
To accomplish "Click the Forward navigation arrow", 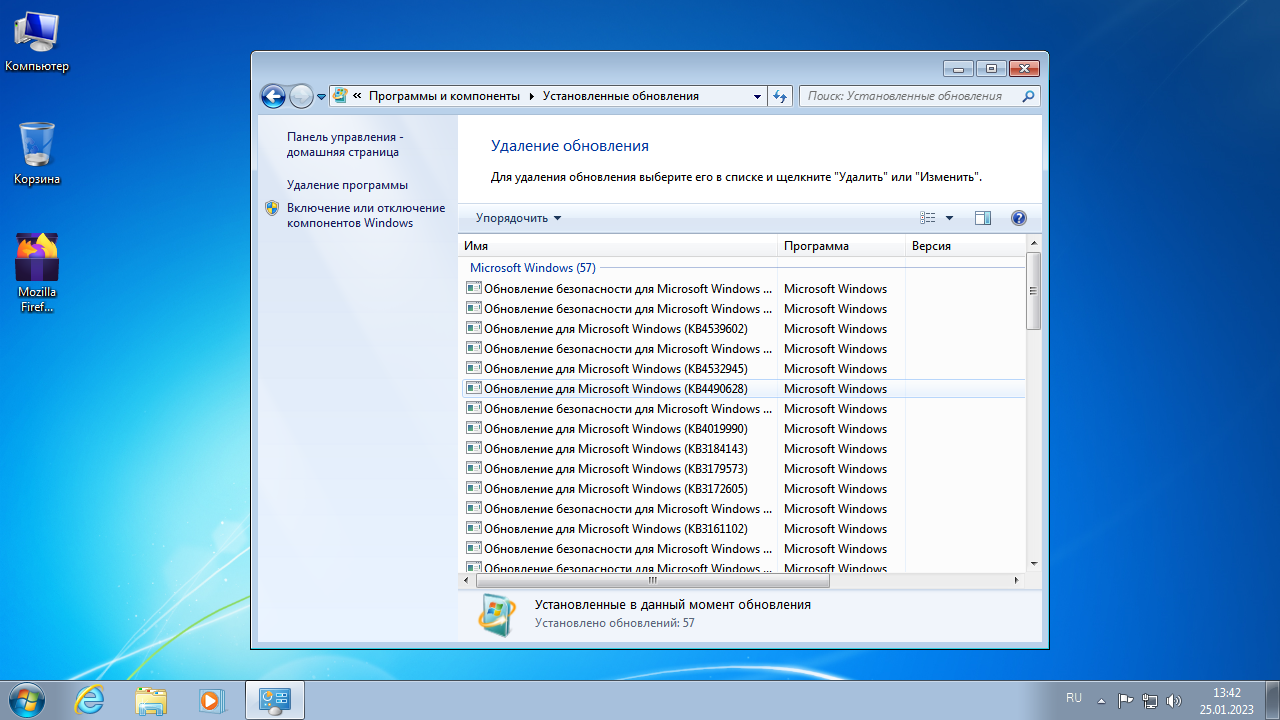I will [301, 96].
